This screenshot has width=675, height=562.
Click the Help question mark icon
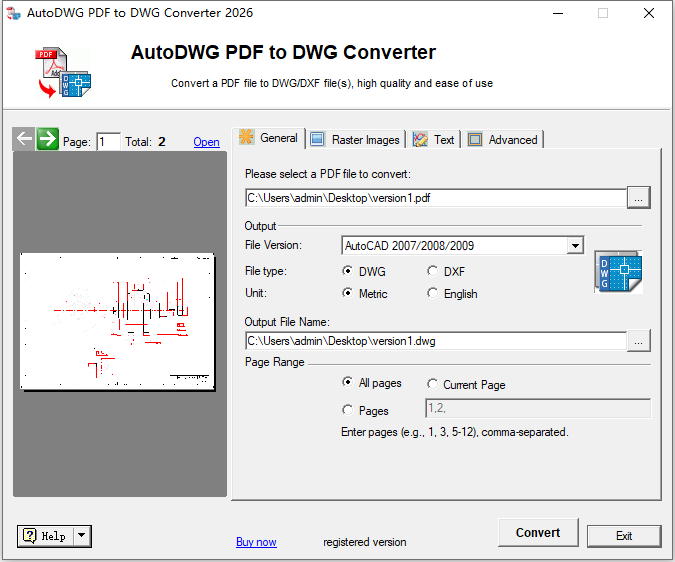click(x=29, y=536)
